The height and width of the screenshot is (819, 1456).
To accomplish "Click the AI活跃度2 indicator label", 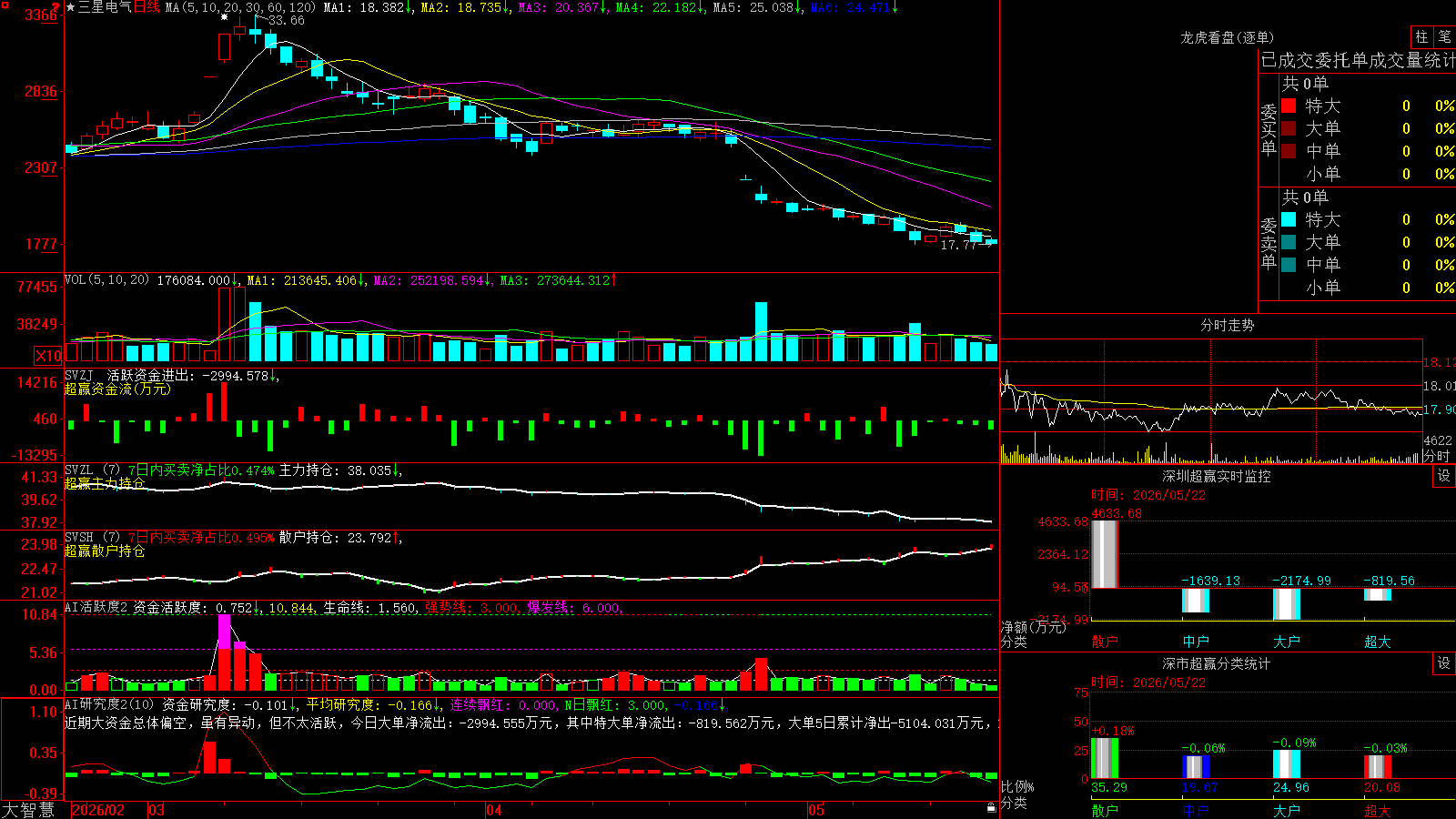I will pyautogui.click(x=96, y=608).
